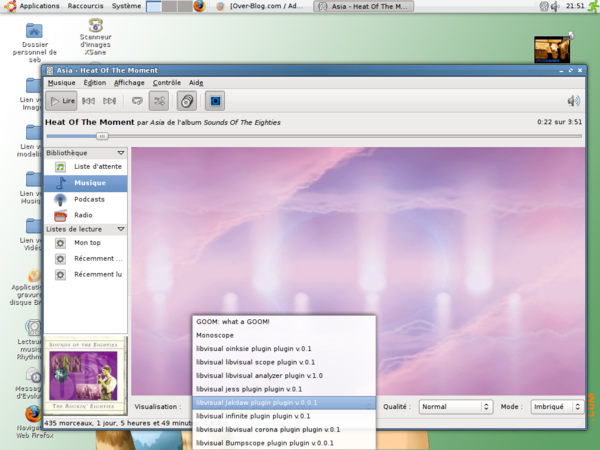Open the Édition menu
This screenshot has height=450, width=600.
(x=95, y=83)
